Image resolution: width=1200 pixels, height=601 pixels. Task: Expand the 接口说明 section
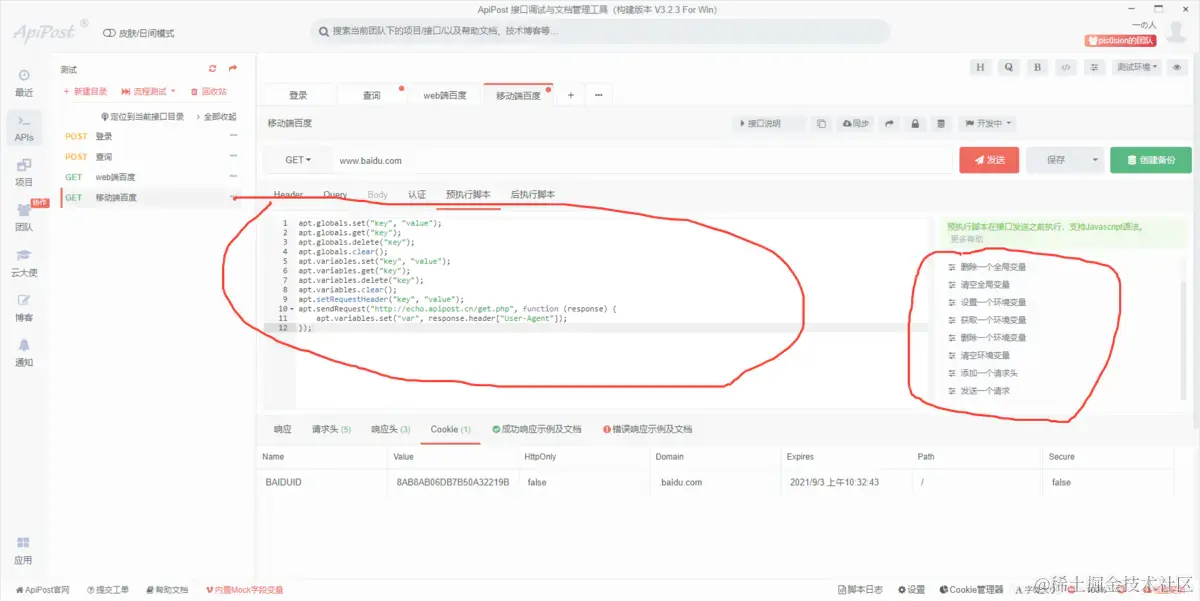(770, 124)
